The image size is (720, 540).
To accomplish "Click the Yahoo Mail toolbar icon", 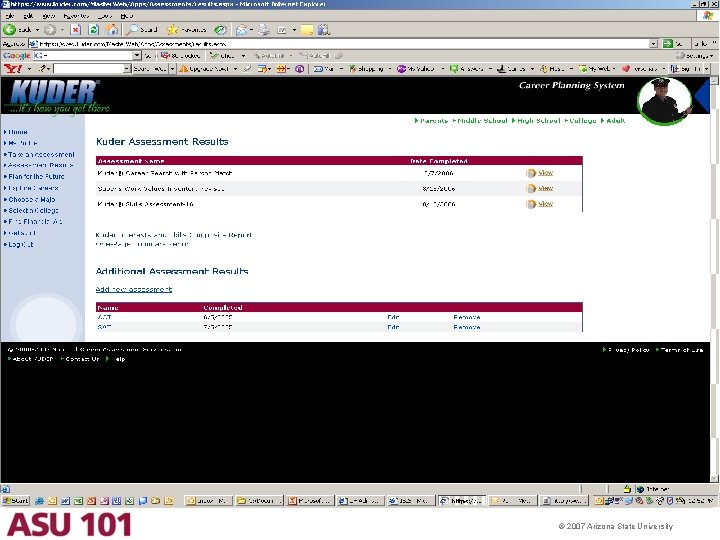I will pyautogui.click(x=318, y=69).
